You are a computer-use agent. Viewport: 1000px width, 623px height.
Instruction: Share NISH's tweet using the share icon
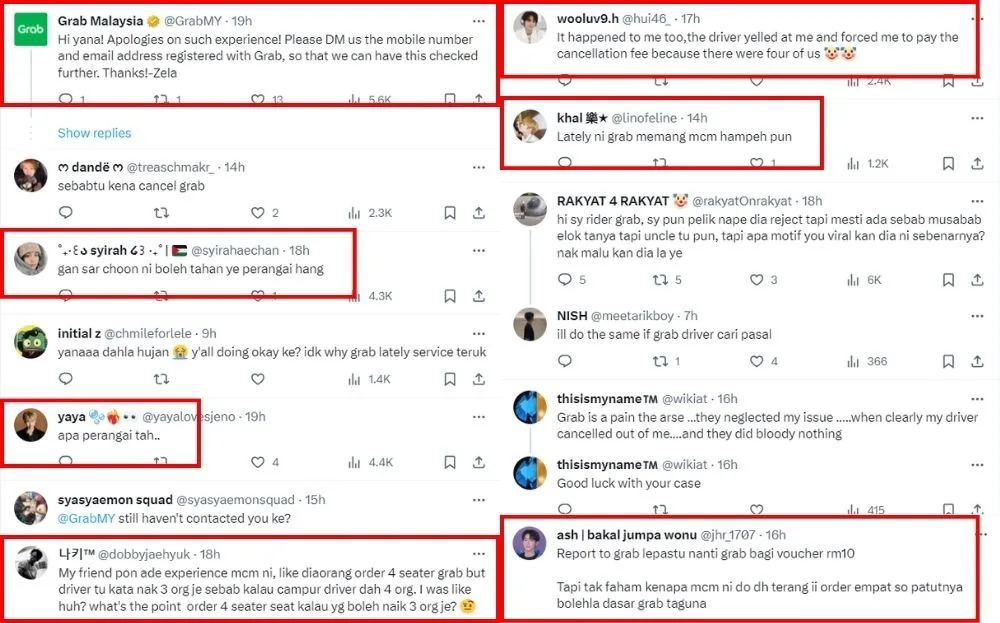pyautogui.click(x=977, y=361)
